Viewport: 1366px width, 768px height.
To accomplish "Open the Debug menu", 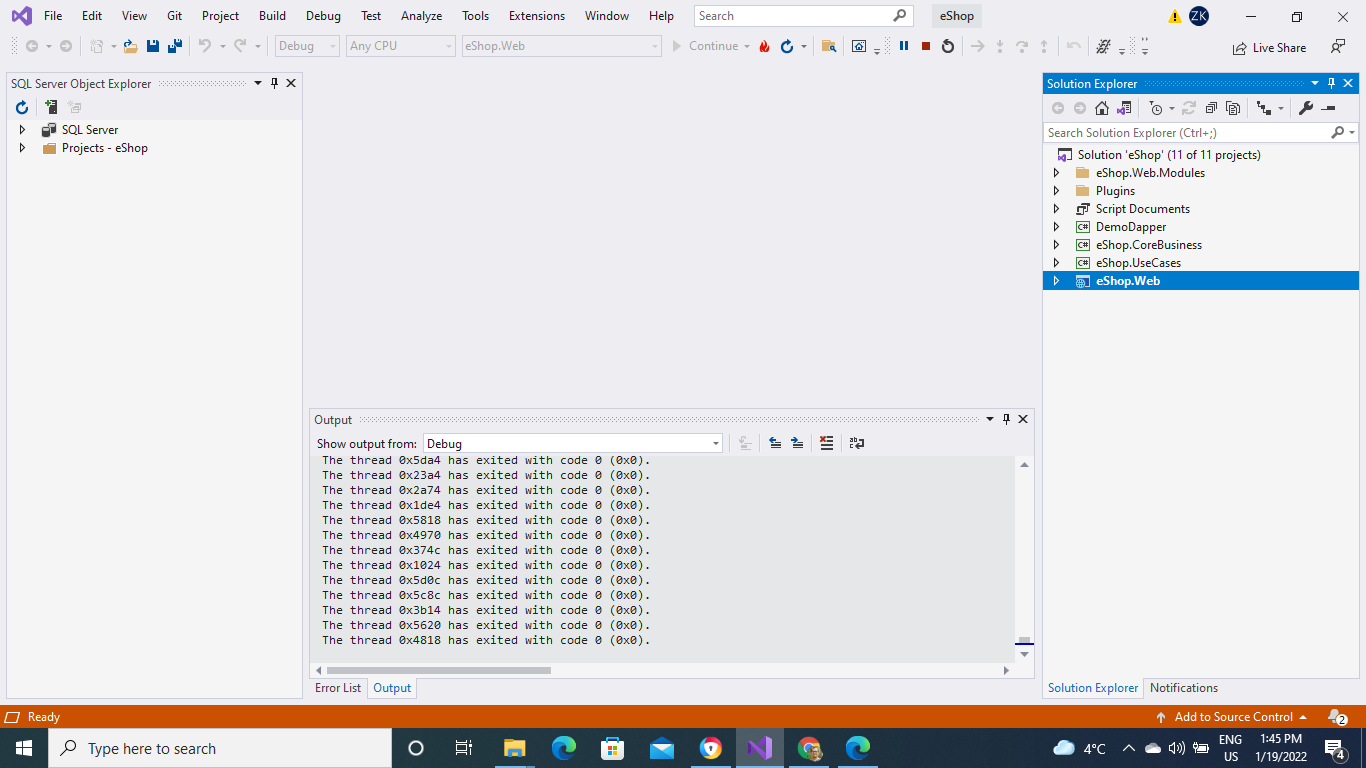I will point(323,15).
